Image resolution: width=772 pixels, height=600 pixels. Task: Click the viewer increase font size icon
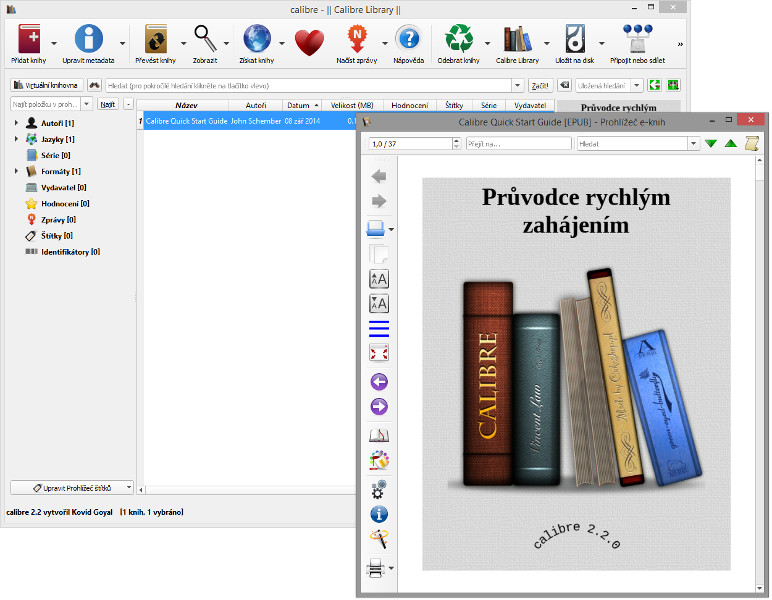pos(379,279)
